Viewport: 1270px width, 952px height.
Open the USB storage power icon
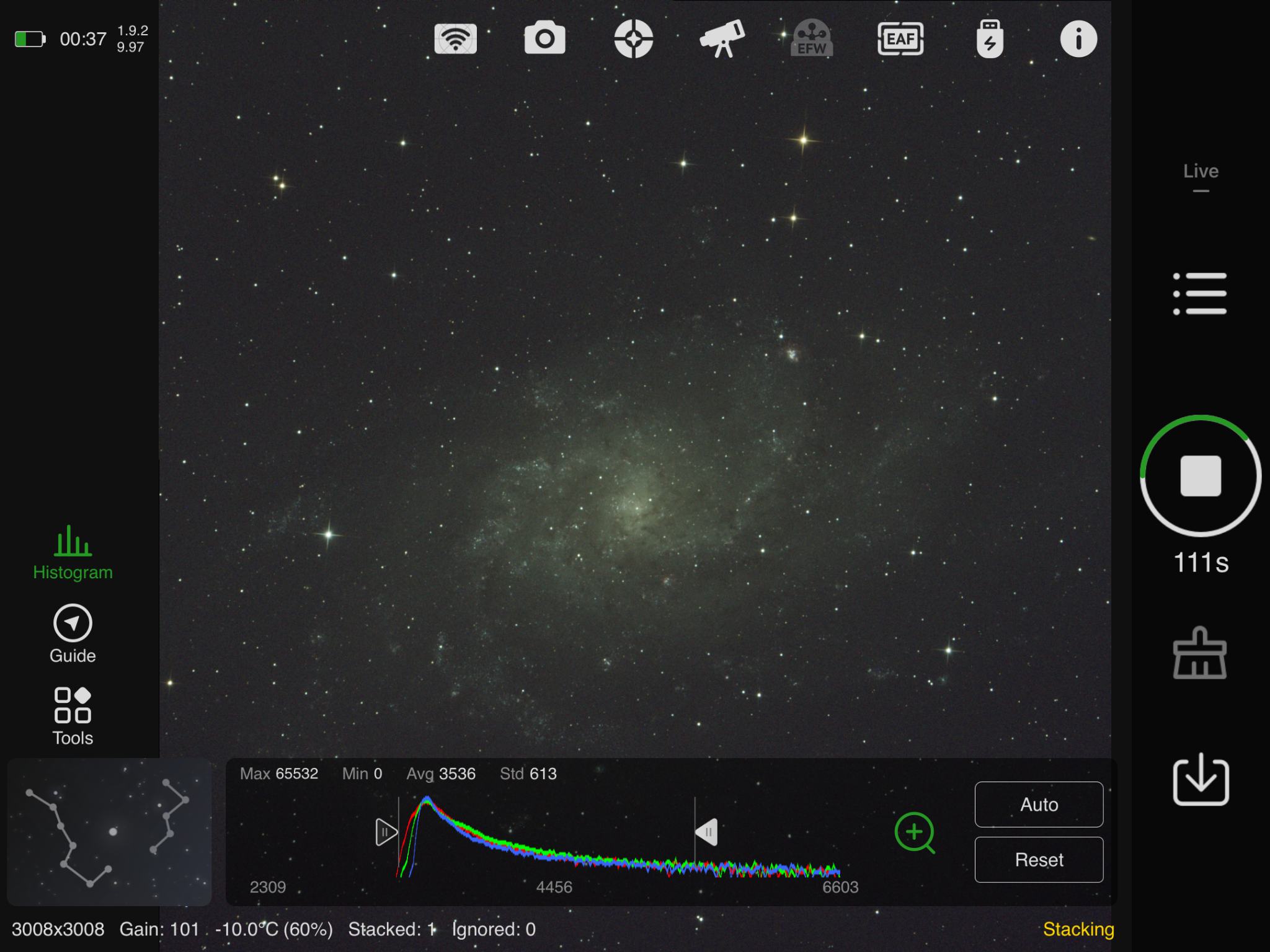click(990, 38)
